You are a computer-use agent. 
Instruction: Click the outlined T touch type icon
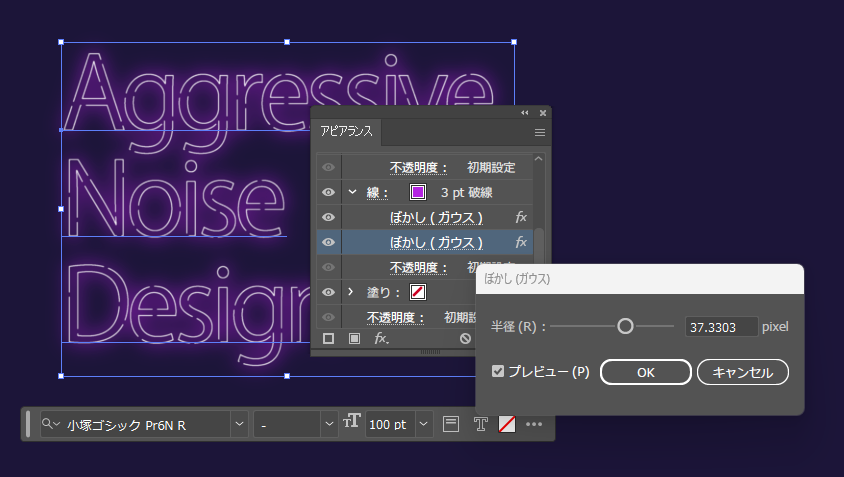click(x=480, y=425)
